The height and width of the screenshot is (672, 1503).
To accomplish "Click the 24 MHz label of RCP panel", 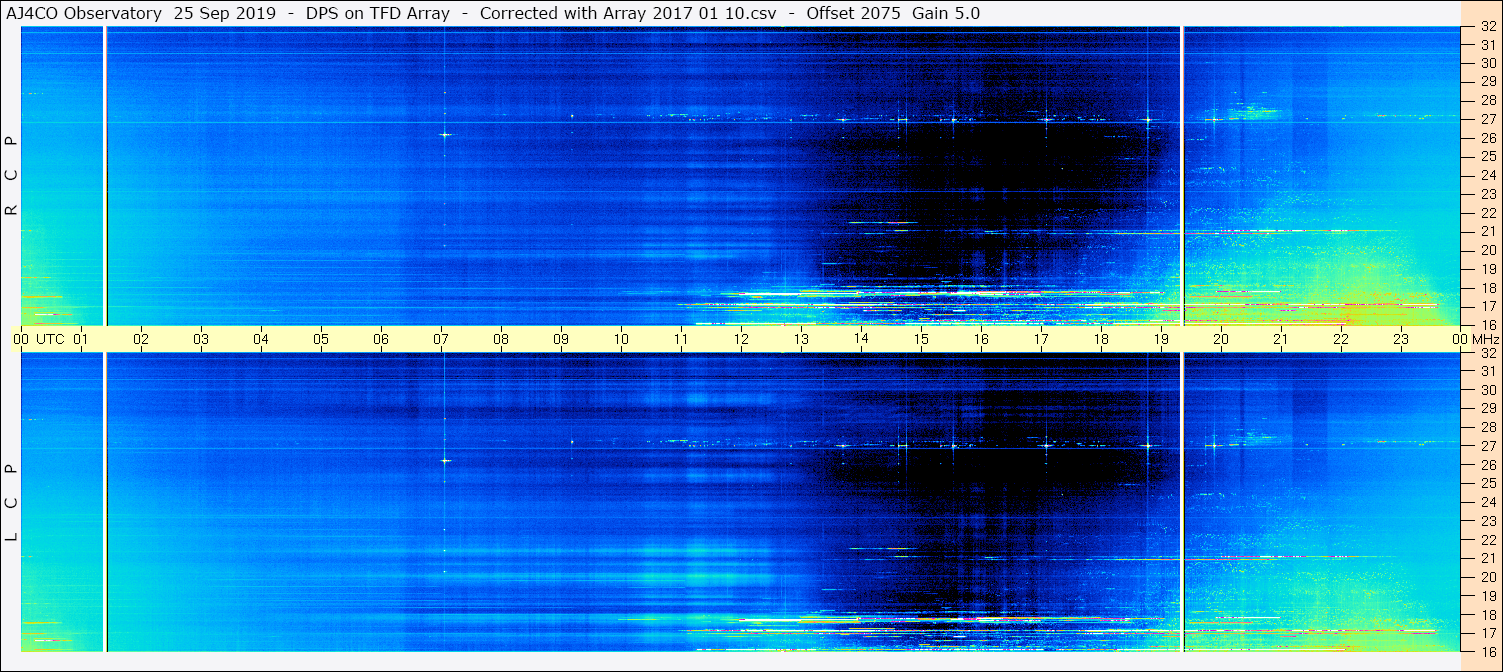I will (x=1487, y=176).
